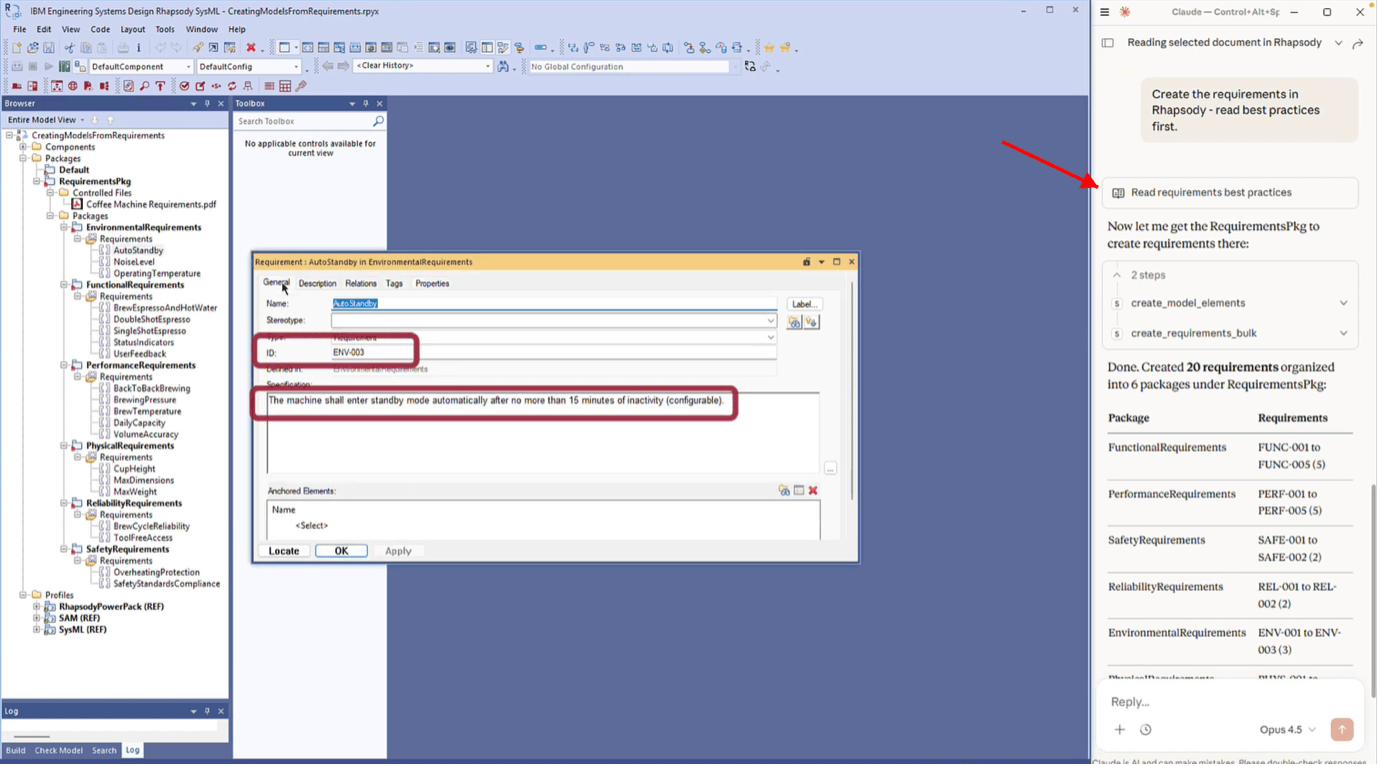Click the share arrow icon in Claude header
1381x766 pixels.
click(1357, 43)
